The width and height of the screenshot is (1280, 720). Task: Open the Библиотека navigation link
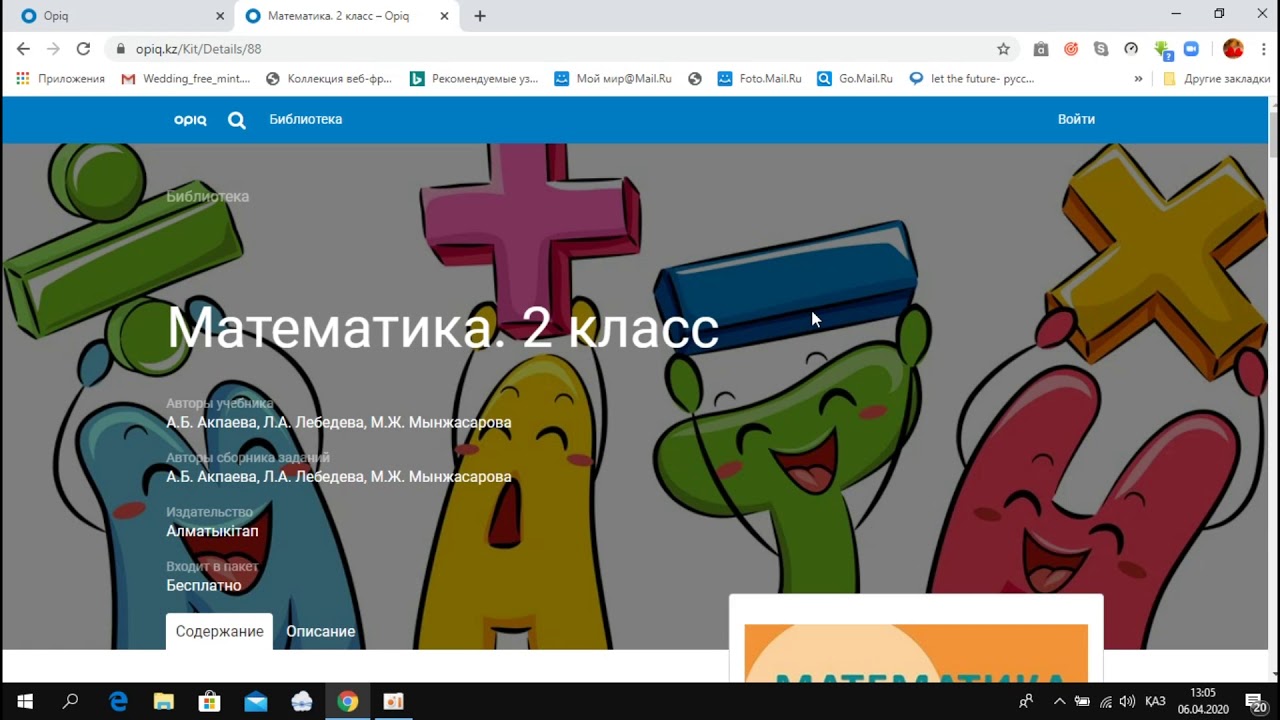(305, 119)
